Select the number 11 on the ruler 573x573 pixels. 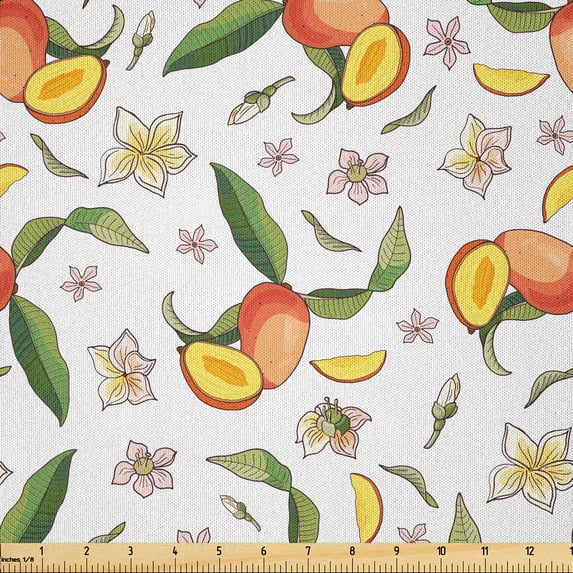[x=485, y=551]
